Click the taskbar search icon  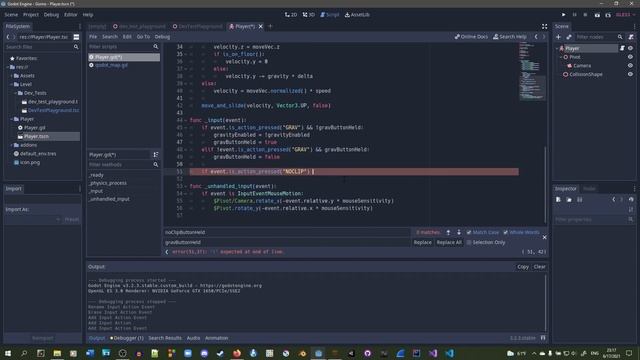tap(24, 353)
